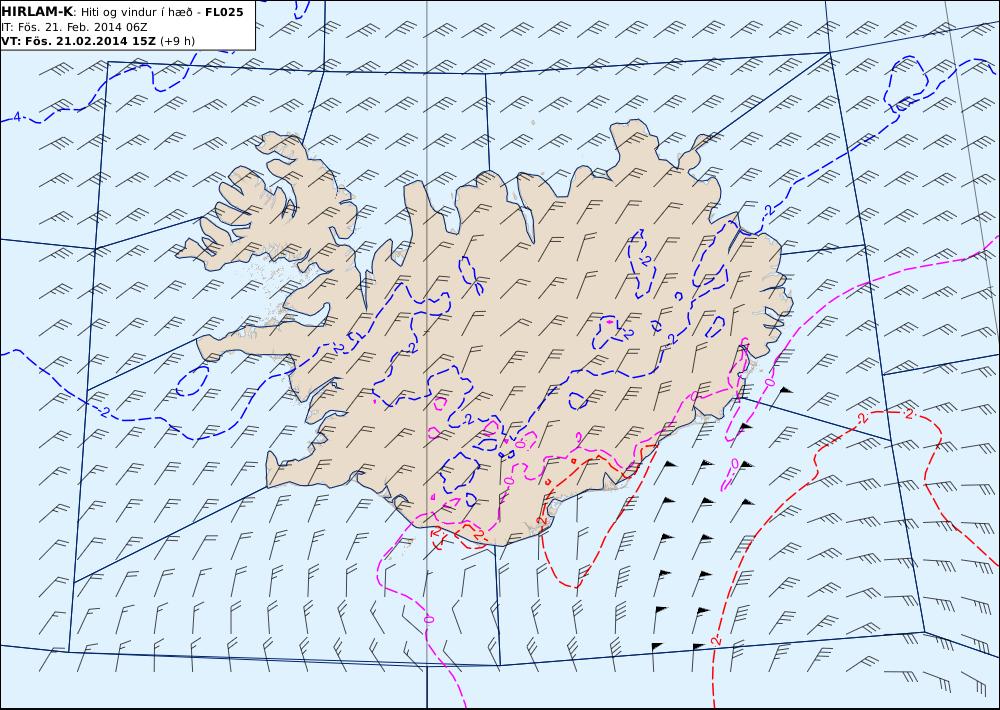Image resolution: width=1000 pixels, height=710 pixels.
Task: Select the "VT: Fös. 21.02.2014 15Z" valid time
Action: [x=78, y=41]
